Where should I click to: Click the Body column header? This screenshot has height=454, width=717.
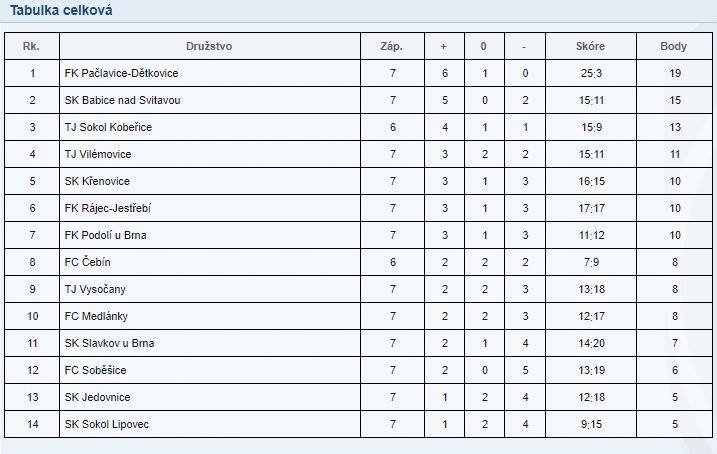[674, 46]
